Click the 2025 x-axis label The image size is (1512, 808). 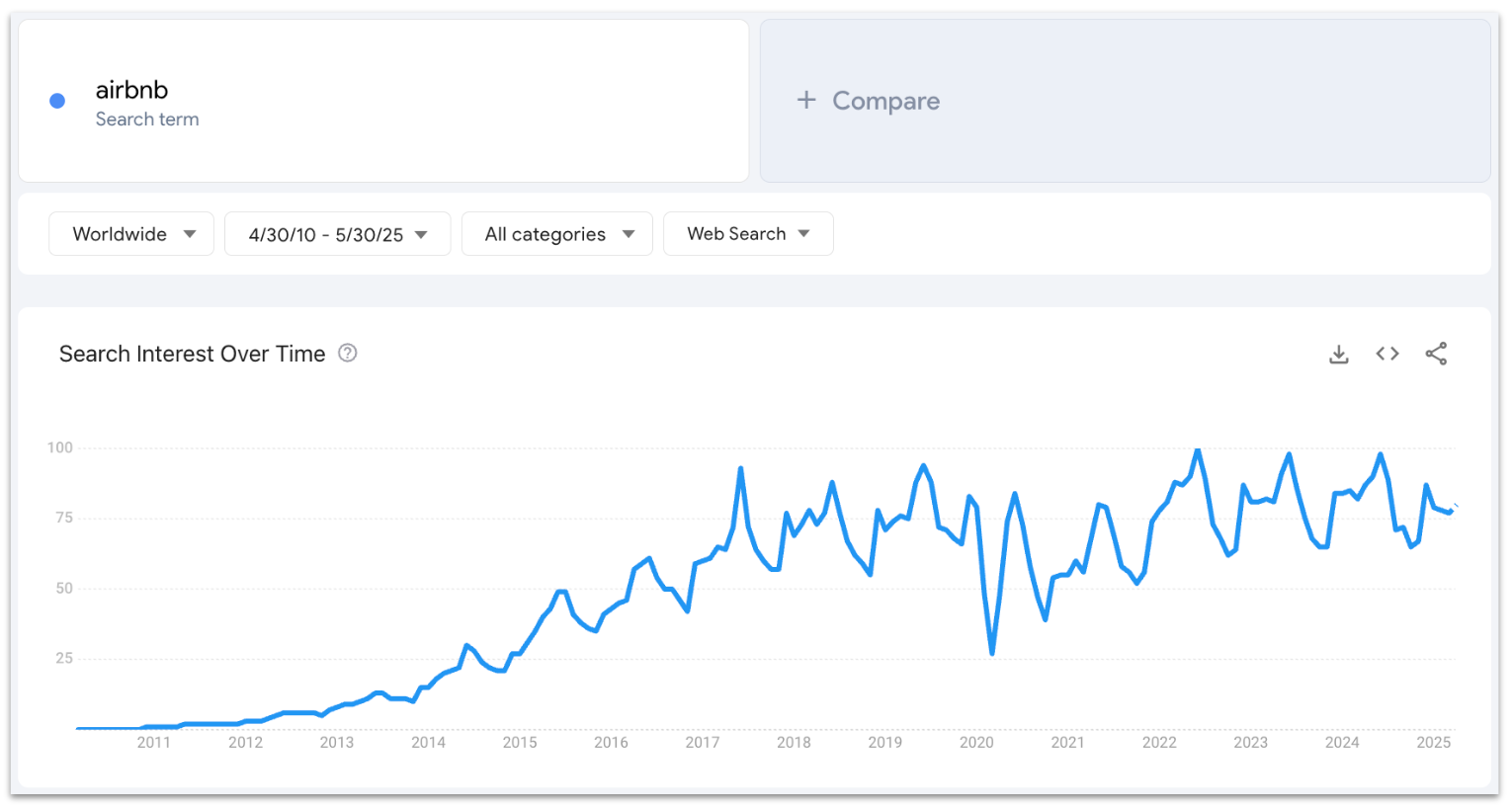pos(1434,743)
